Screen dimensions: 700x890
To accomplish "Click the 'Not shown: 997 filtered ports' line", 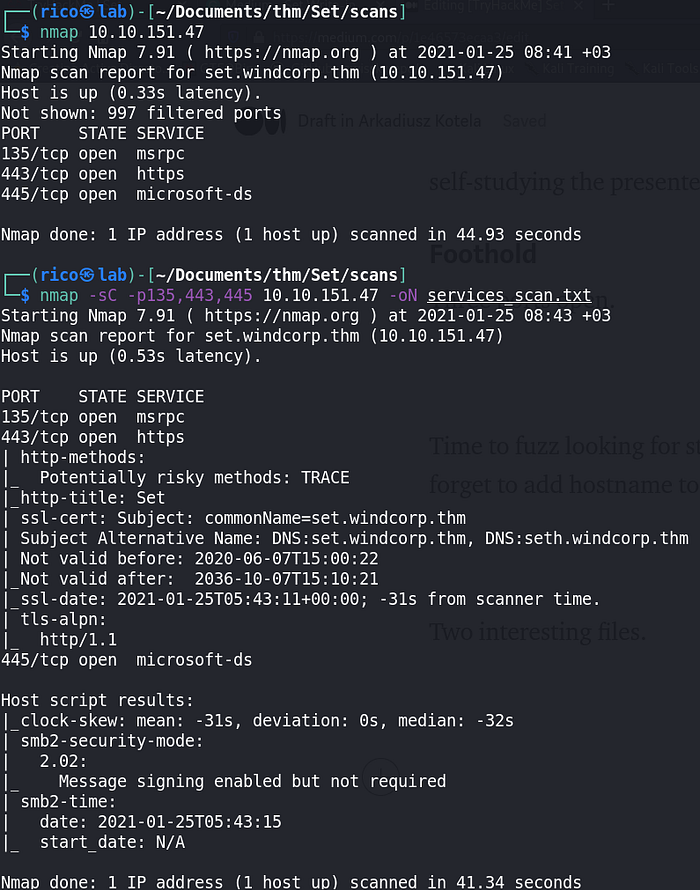I will click(141, 113).
